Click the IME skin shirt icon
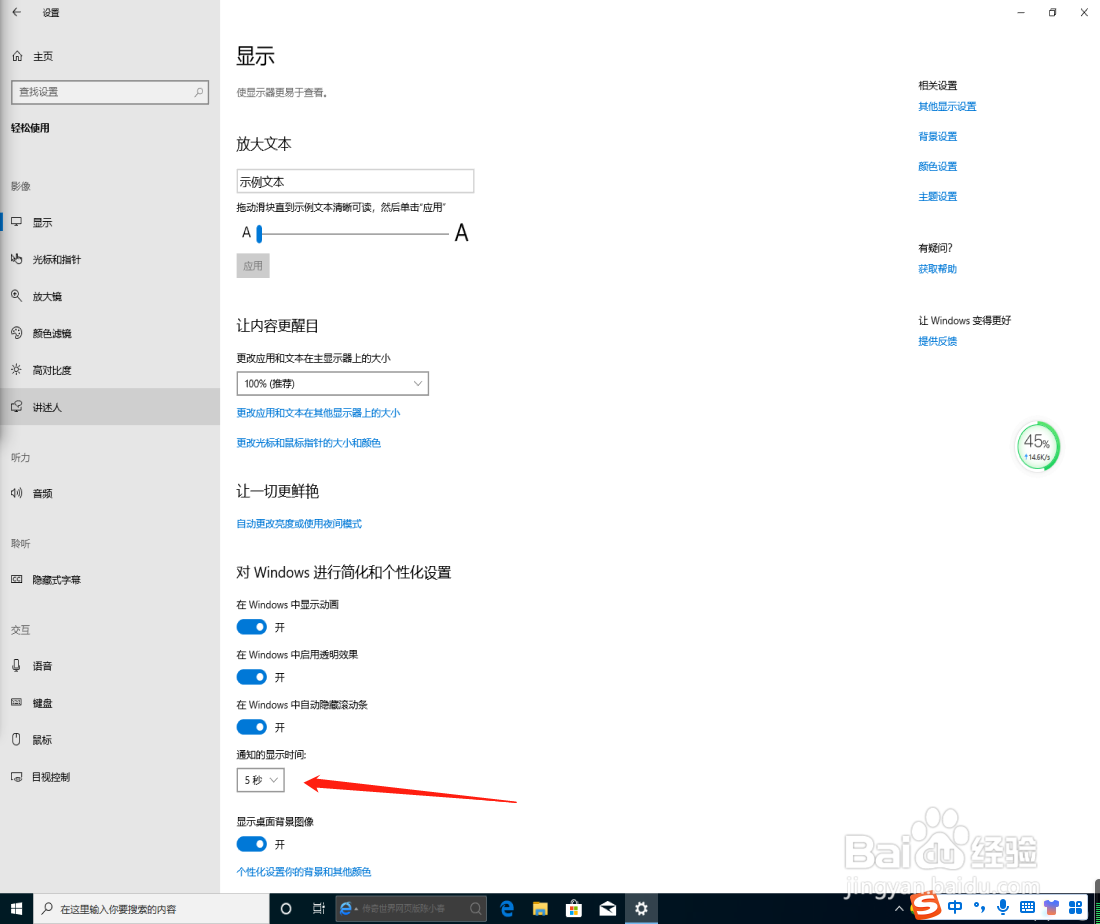1100x924 pixels. [x=1051, y=907]
